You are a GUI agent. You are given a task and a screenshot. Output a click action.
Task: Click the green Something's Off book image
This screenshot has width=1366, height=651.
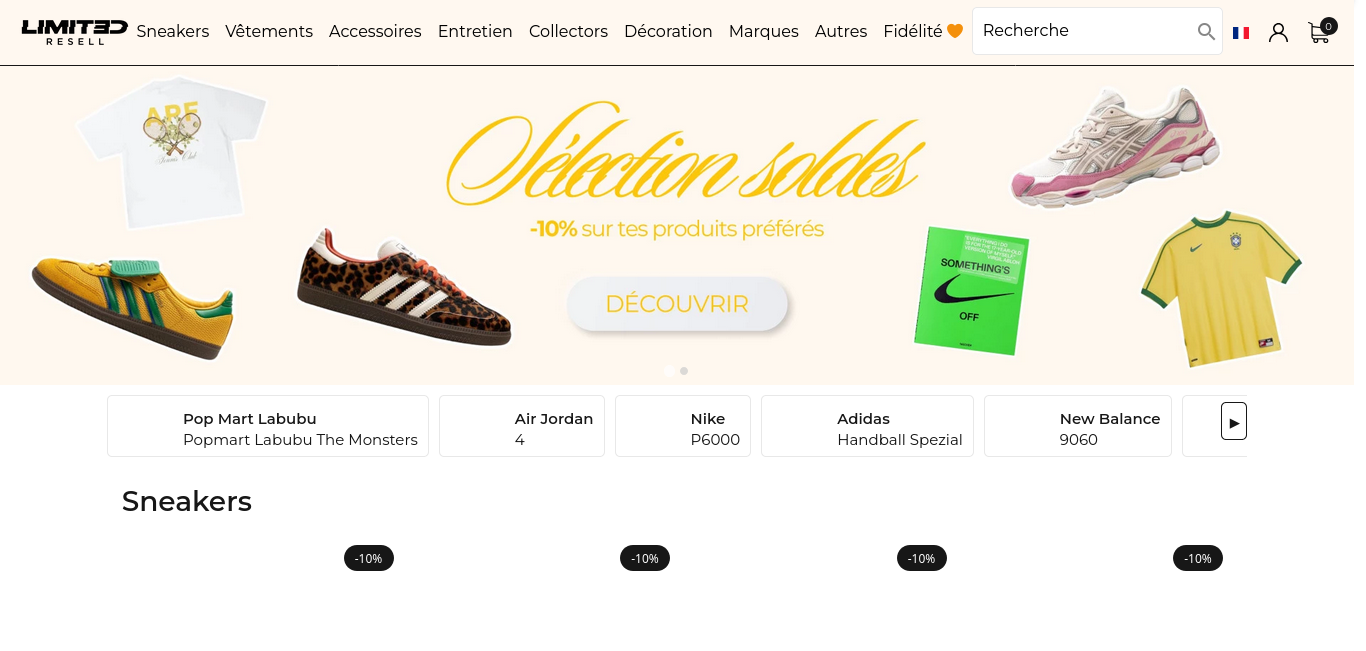971,291
